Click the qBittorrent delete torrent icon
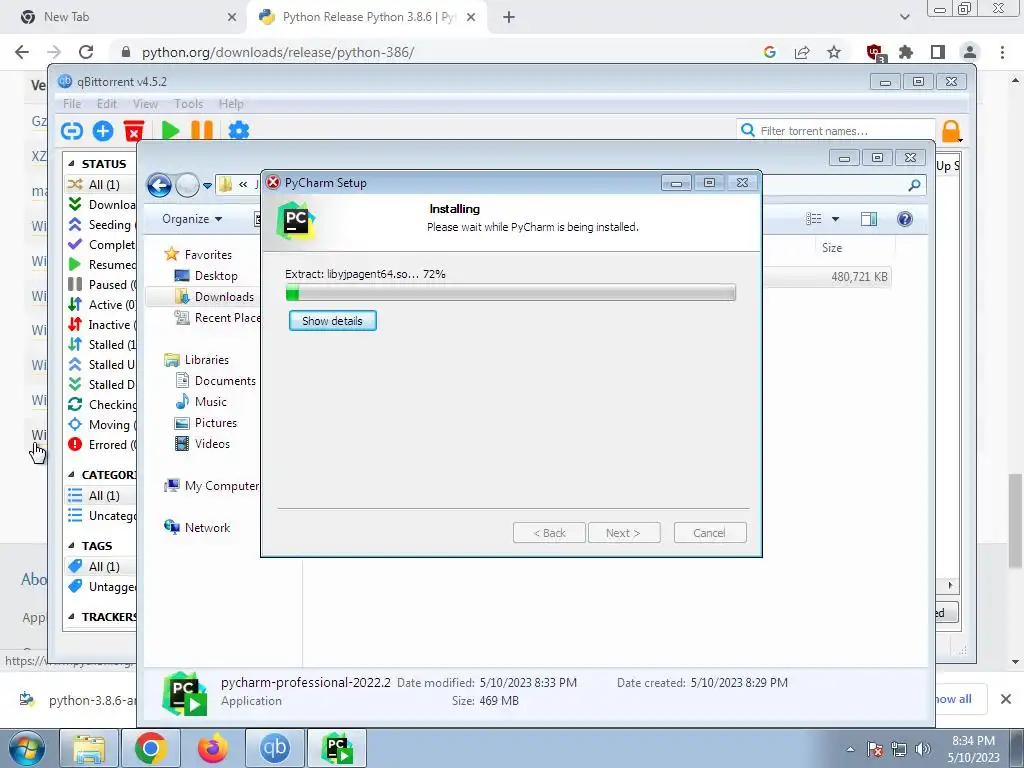Screen dimensions: 1024x768 [134, 131]
